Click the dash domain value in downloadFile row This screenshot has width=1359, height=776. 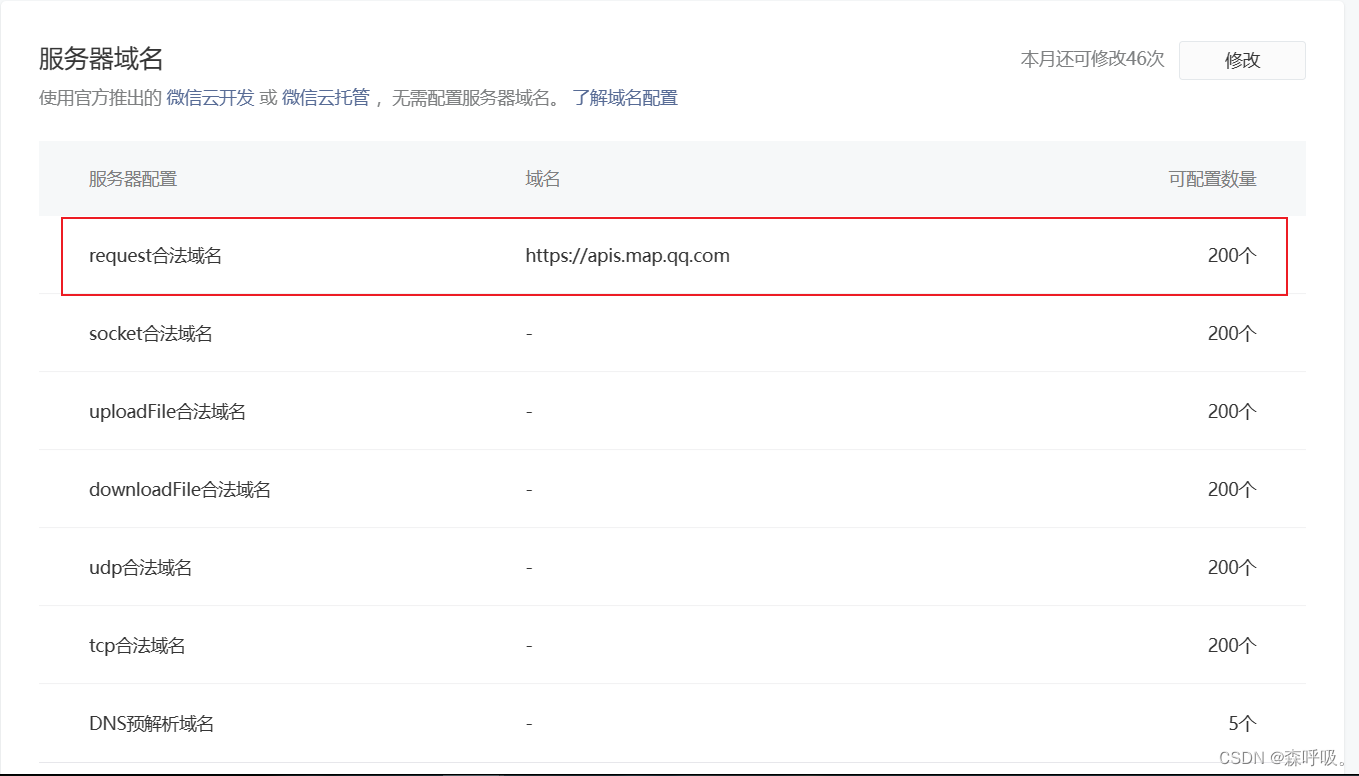point(529,489)
